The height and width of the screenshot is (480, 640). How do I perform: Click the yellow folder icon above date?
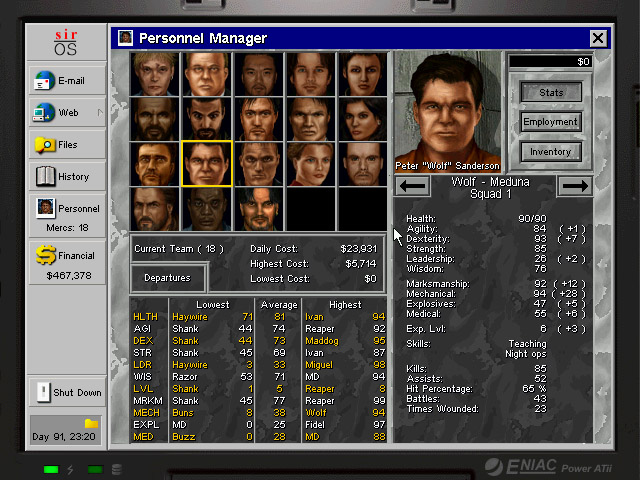91,423
